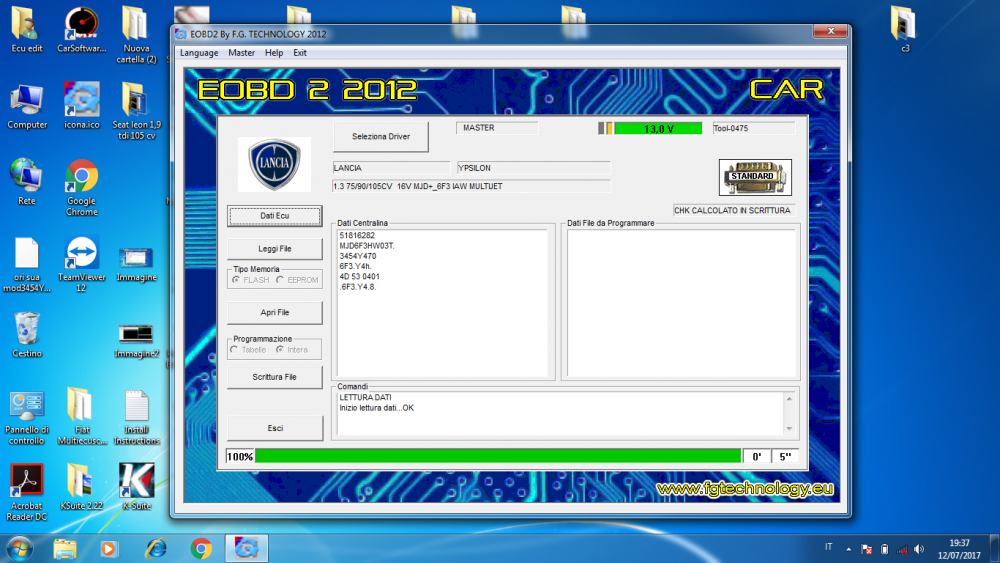Viewport: 1000px width, 563px height.
Task: Open KSuite 2.22 folder
Action: coord(82,487)
